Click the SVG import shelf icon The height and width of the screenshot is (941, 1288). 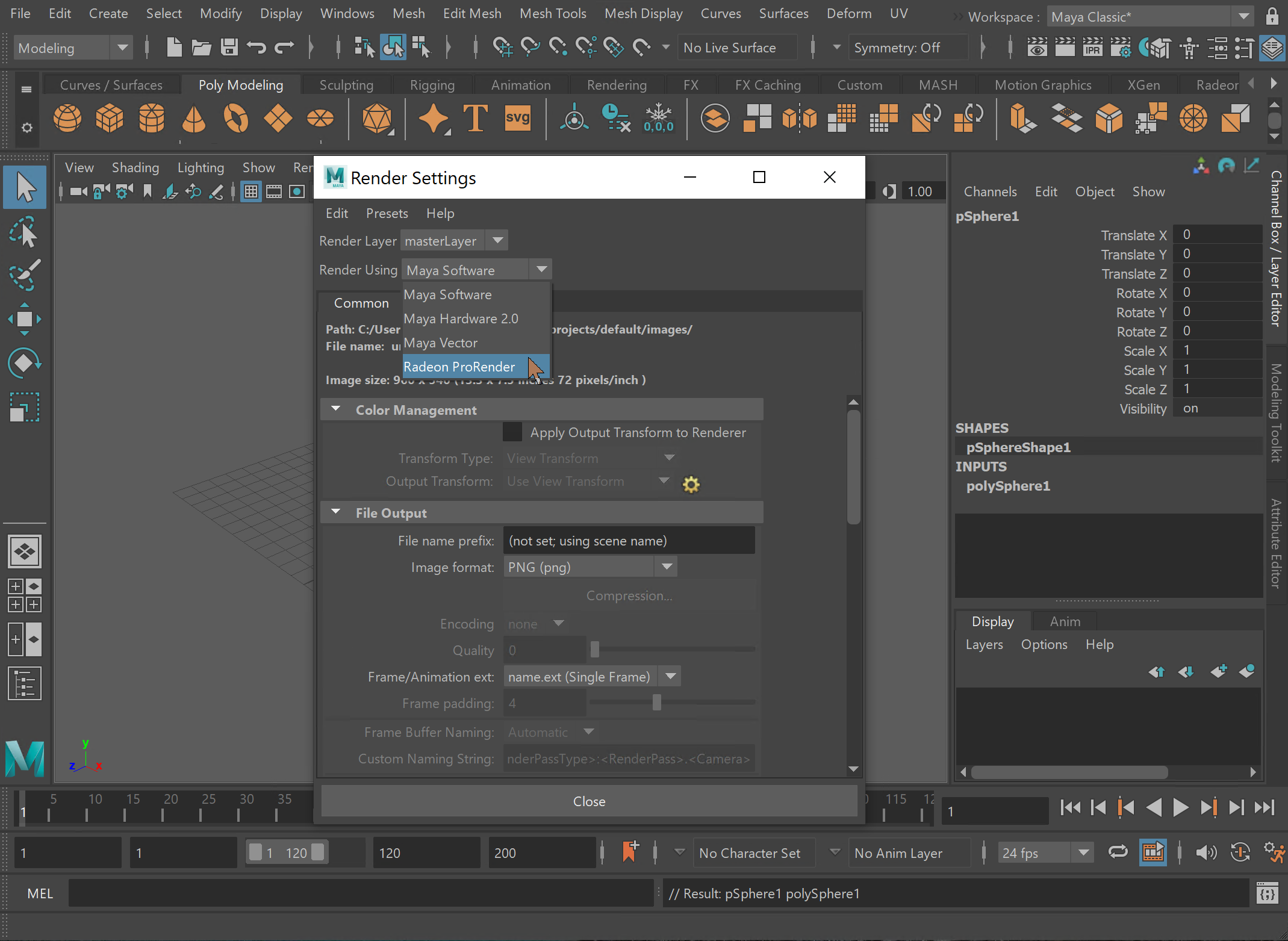(x=518, y=118)
